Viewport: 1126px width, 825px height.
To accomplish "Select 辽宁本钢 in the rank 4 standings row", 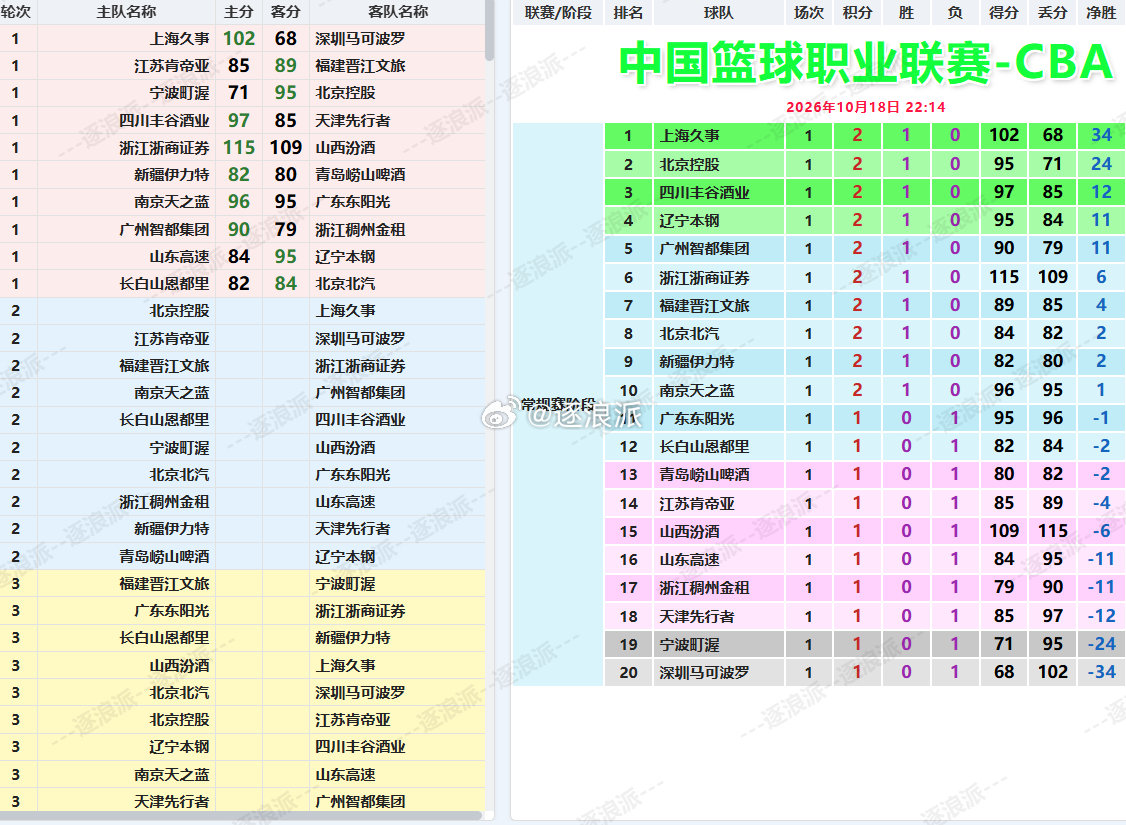I will point(689,221).
